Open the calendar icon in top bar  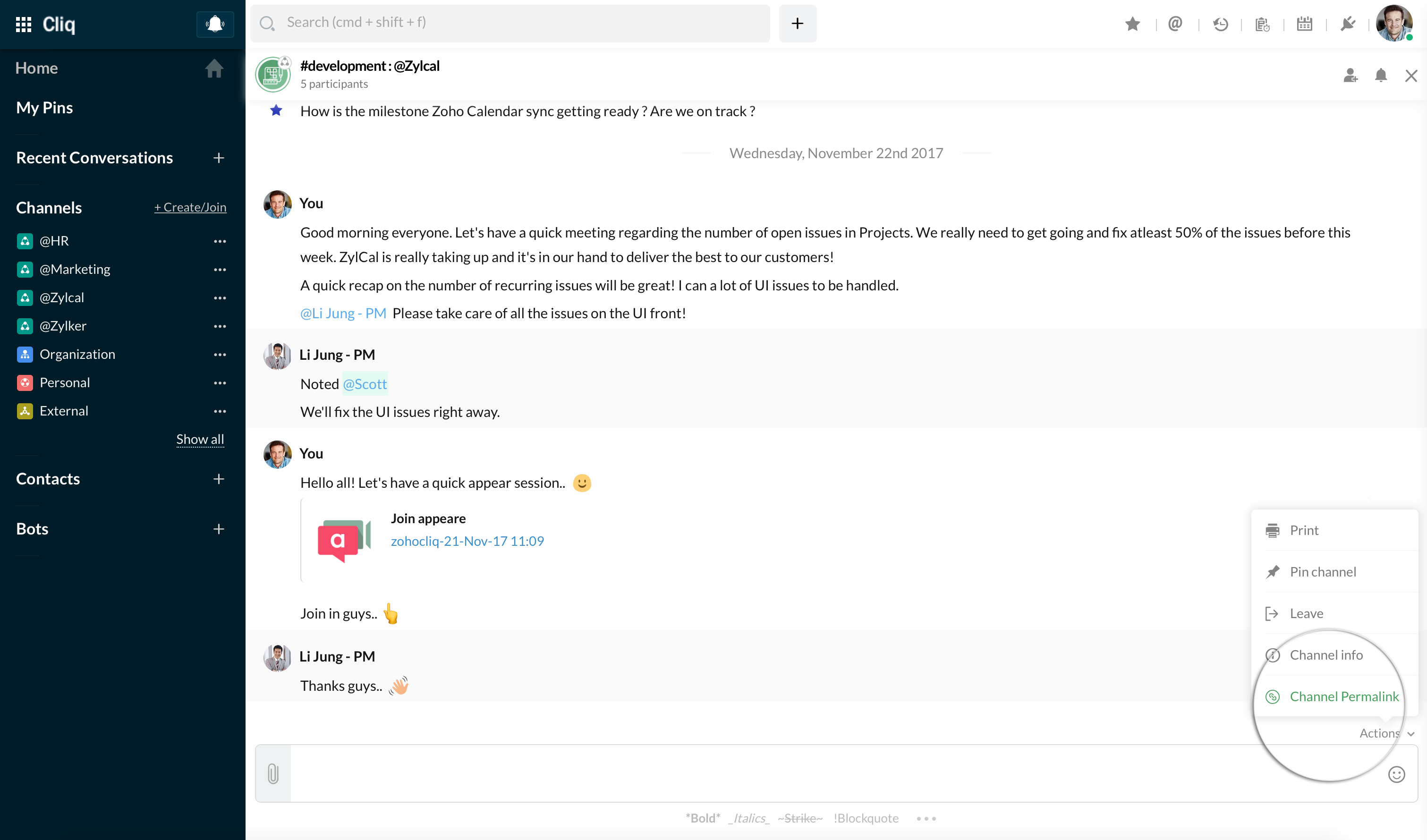(1305, 24)
